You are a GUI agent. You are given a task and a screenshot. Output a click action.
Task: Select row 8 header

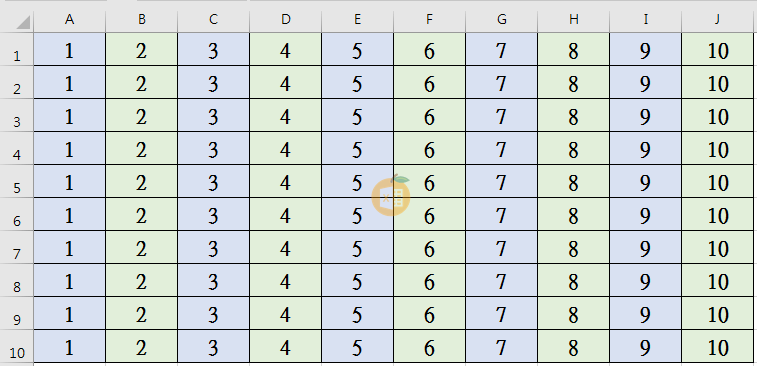17,280
